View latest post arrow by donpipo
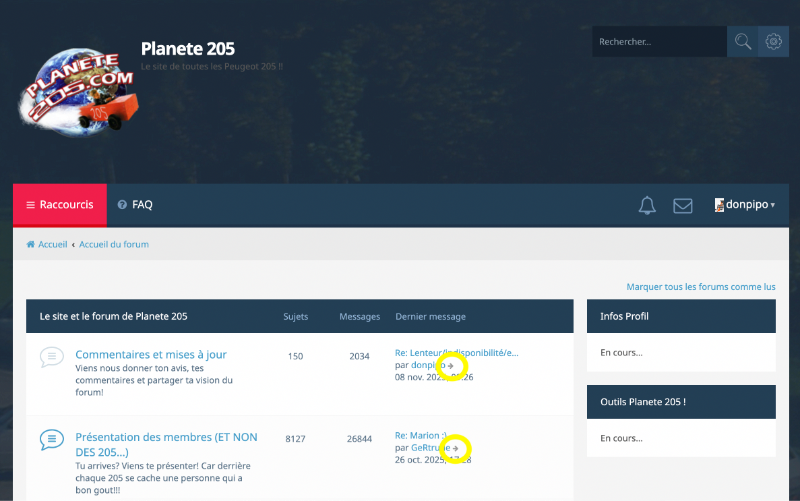This screenshot has height=501, width=800. tap(452, 366)
